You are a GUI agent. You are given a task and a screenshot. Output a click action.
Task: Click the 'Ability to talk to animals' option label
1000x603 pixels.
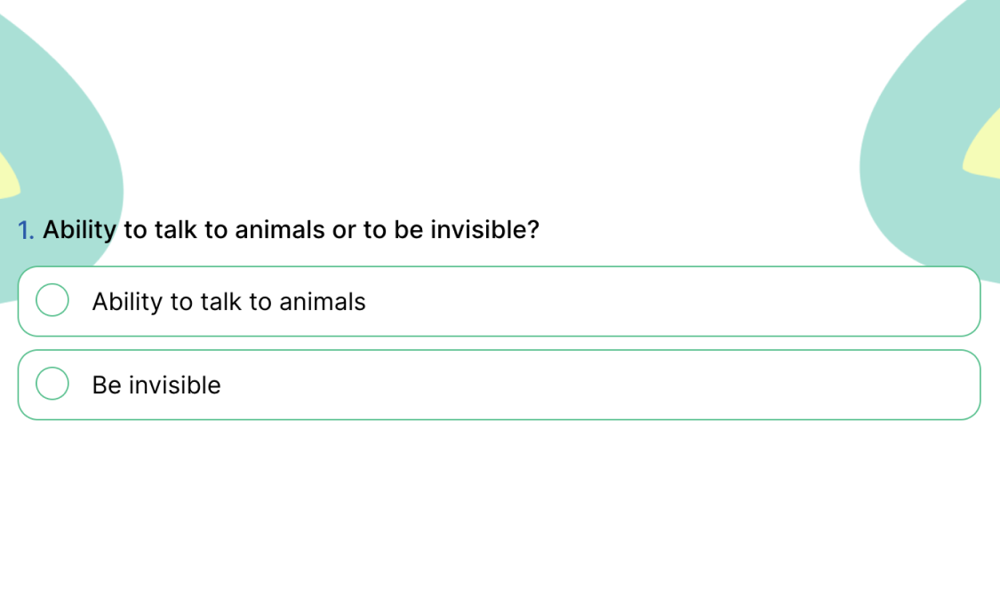(x=229, y=301)
